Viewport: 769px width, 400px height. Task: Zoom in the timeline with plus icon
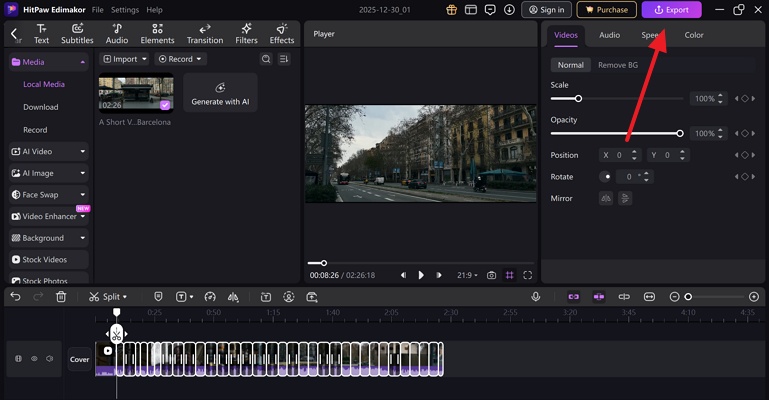point(754,297)
